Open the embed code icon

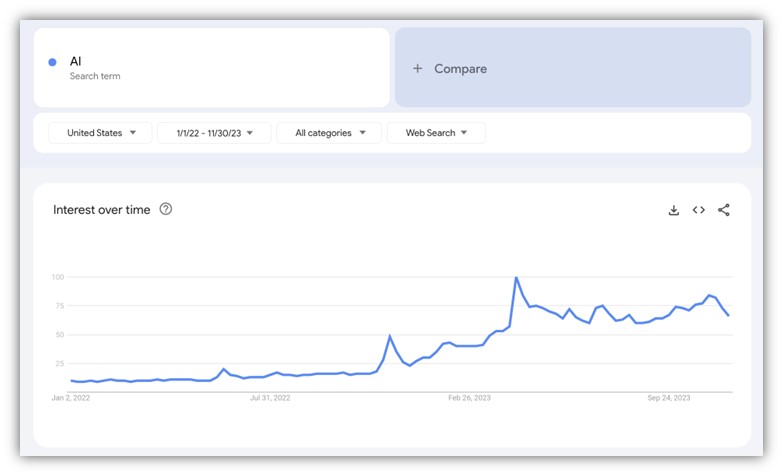click(699, 210)
